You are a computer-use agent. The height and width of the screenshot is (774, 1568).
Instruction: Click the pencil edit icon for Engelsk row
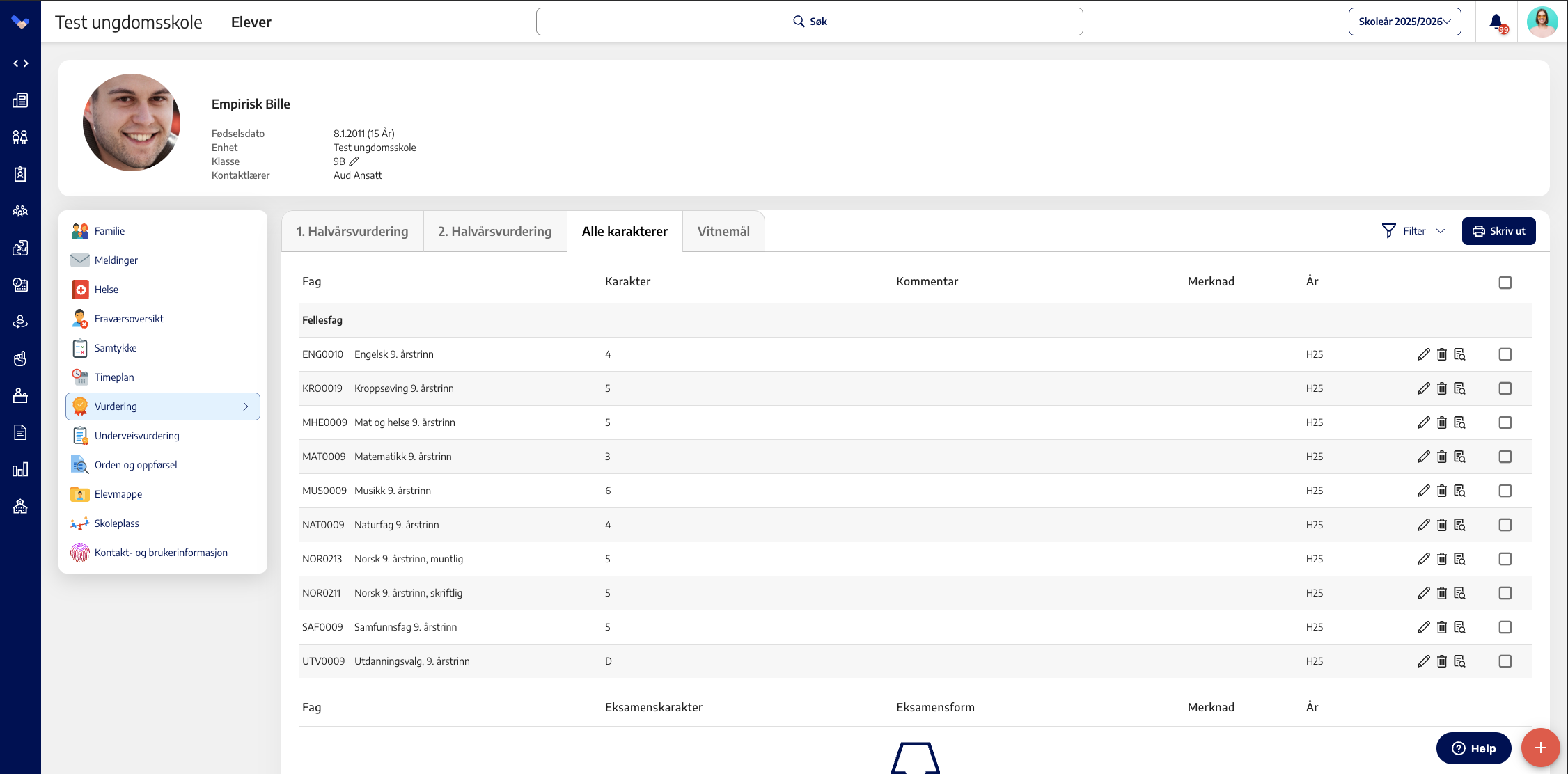click(x=1423, y=354)
